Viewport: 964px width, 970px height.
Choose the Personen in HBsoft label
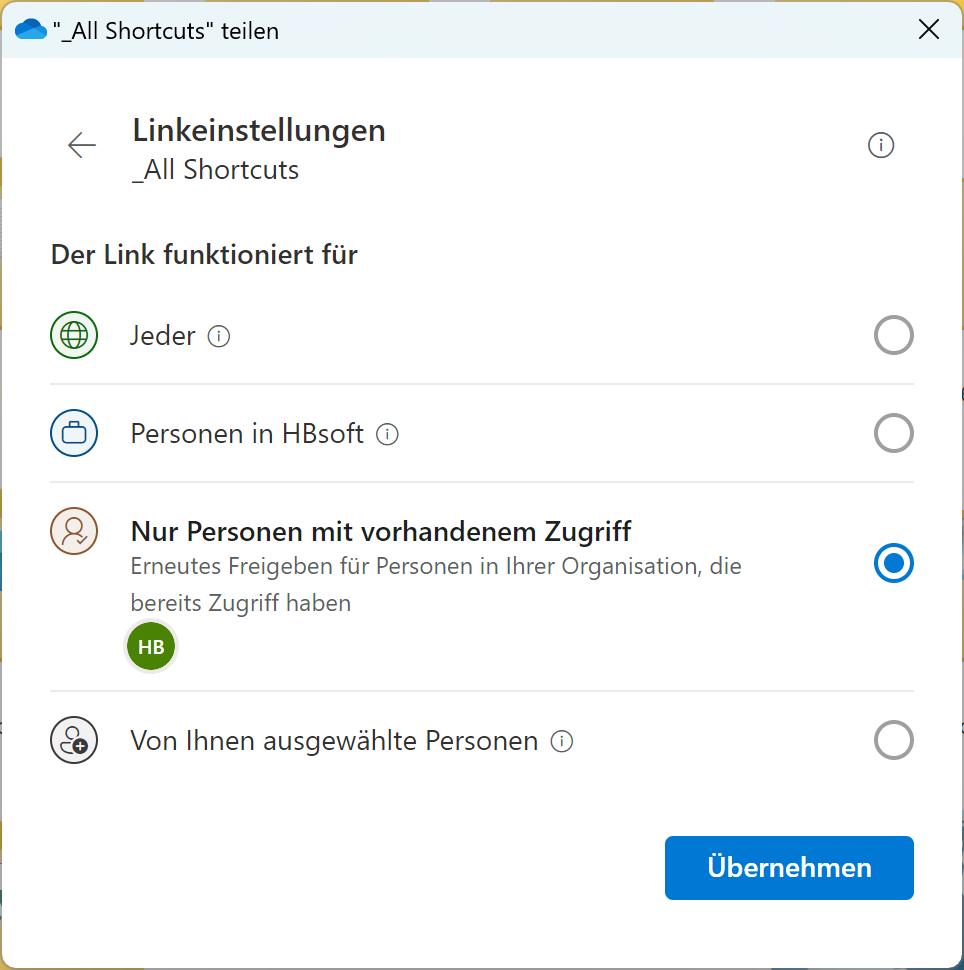click(247, 435)
